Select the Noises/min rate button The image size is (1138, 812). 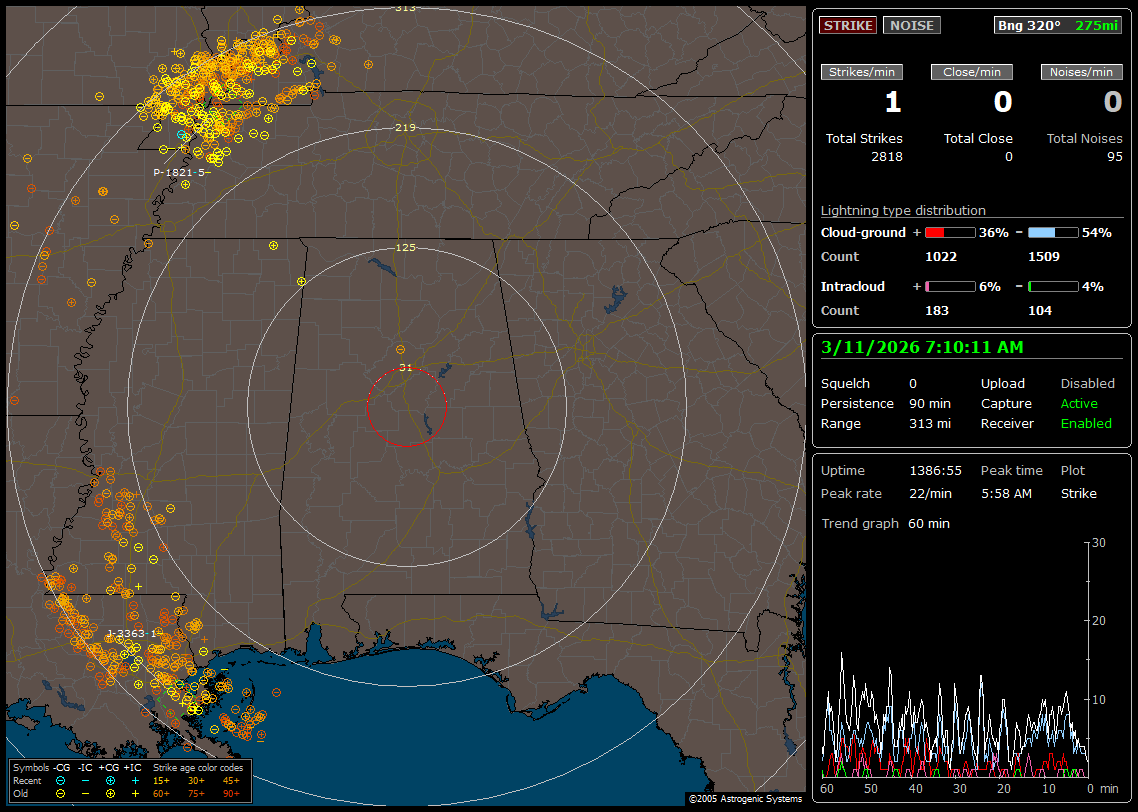point(1081,72)
